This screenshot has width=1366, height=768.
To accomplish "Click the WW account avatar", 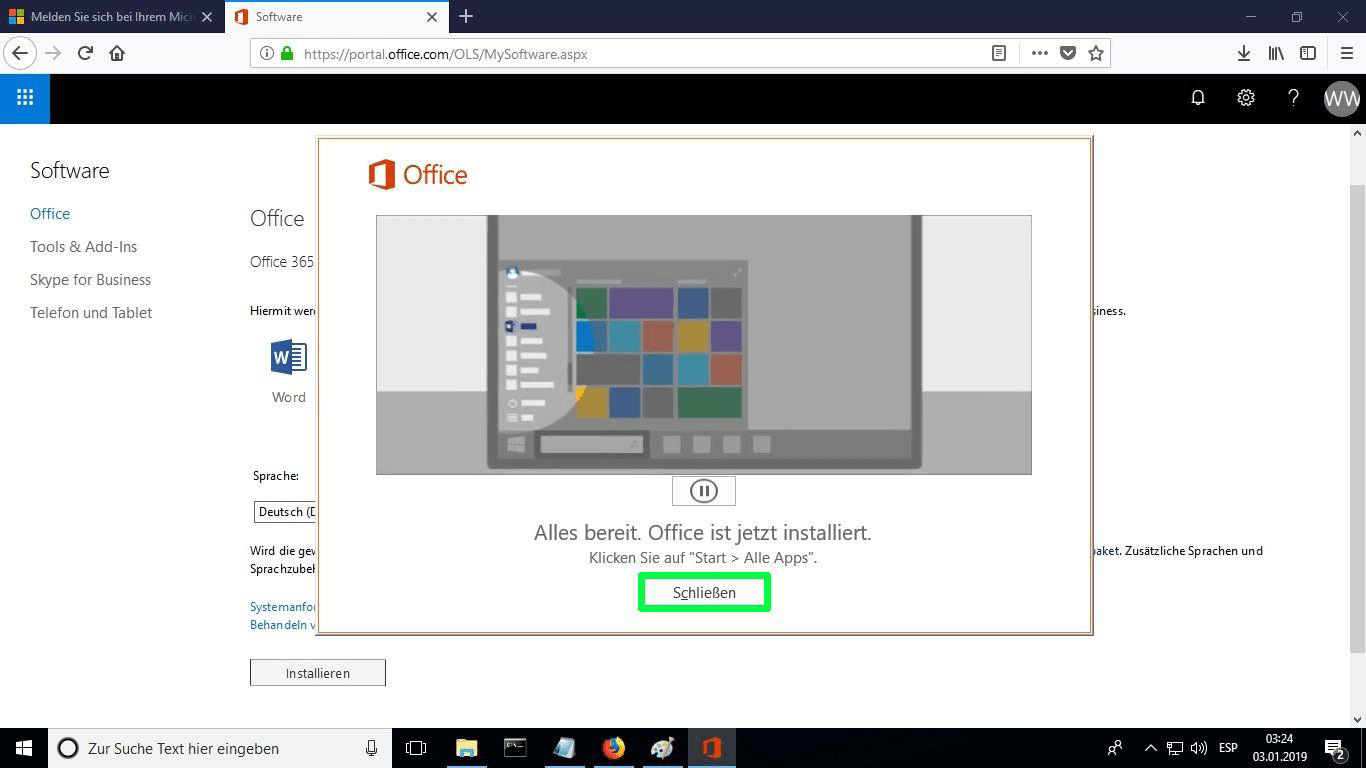I will click(1341, 98).
